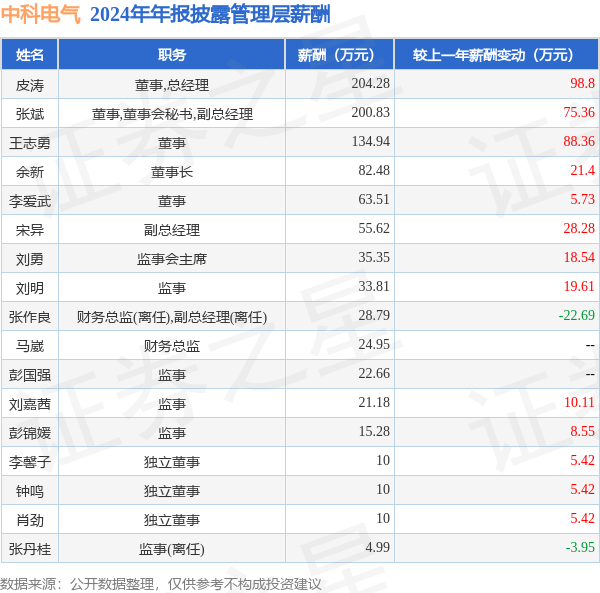600x593 pixels.
Task: Click the salary value 15.28
Action: click(374, 431)
